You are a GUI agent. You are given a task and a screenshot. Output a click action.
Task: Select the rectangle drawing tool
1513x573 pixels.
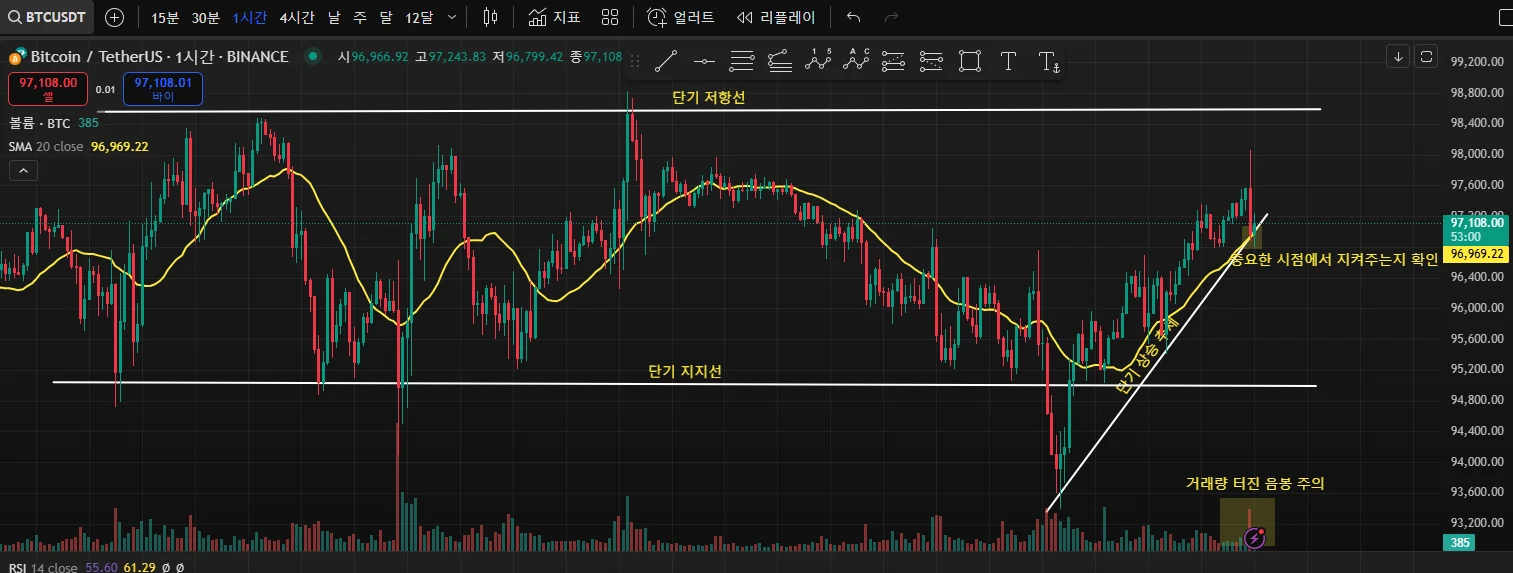(969, 62)
